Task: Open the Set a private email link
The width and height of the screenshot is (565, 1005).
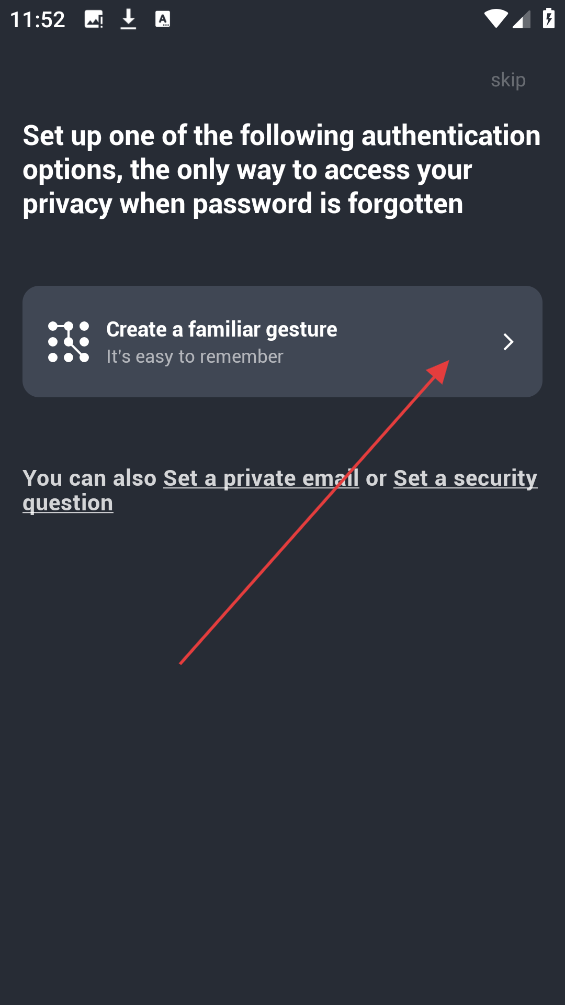Action: pyautogui.click(x=261, y=479)
